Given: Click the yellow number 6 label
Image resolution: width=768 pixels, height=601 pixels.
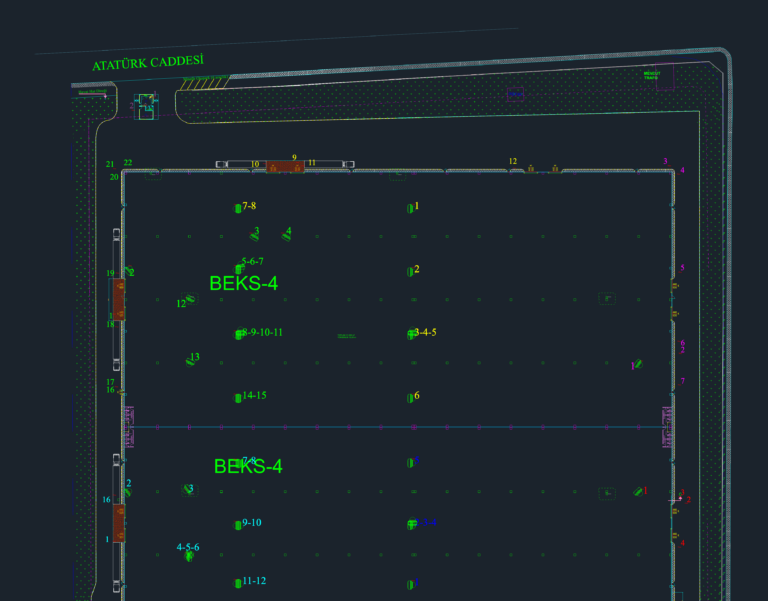Looking at the screenshot, I should 416,395.
